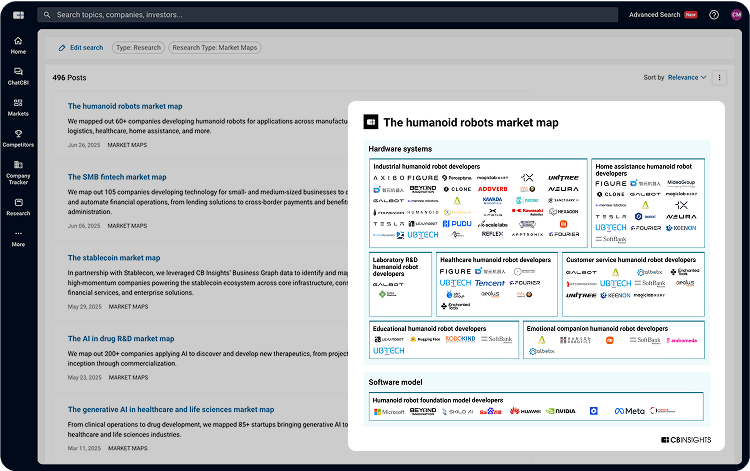
Task: Open The SMB fintech market map post
Action: 117,176
